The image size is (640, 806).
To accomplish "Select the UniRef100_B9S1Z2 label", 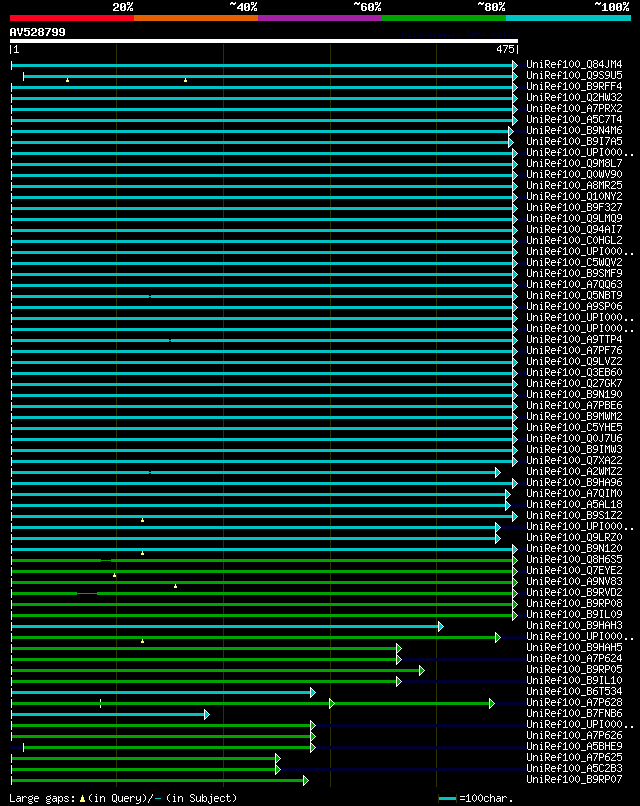I will point(574,516).
